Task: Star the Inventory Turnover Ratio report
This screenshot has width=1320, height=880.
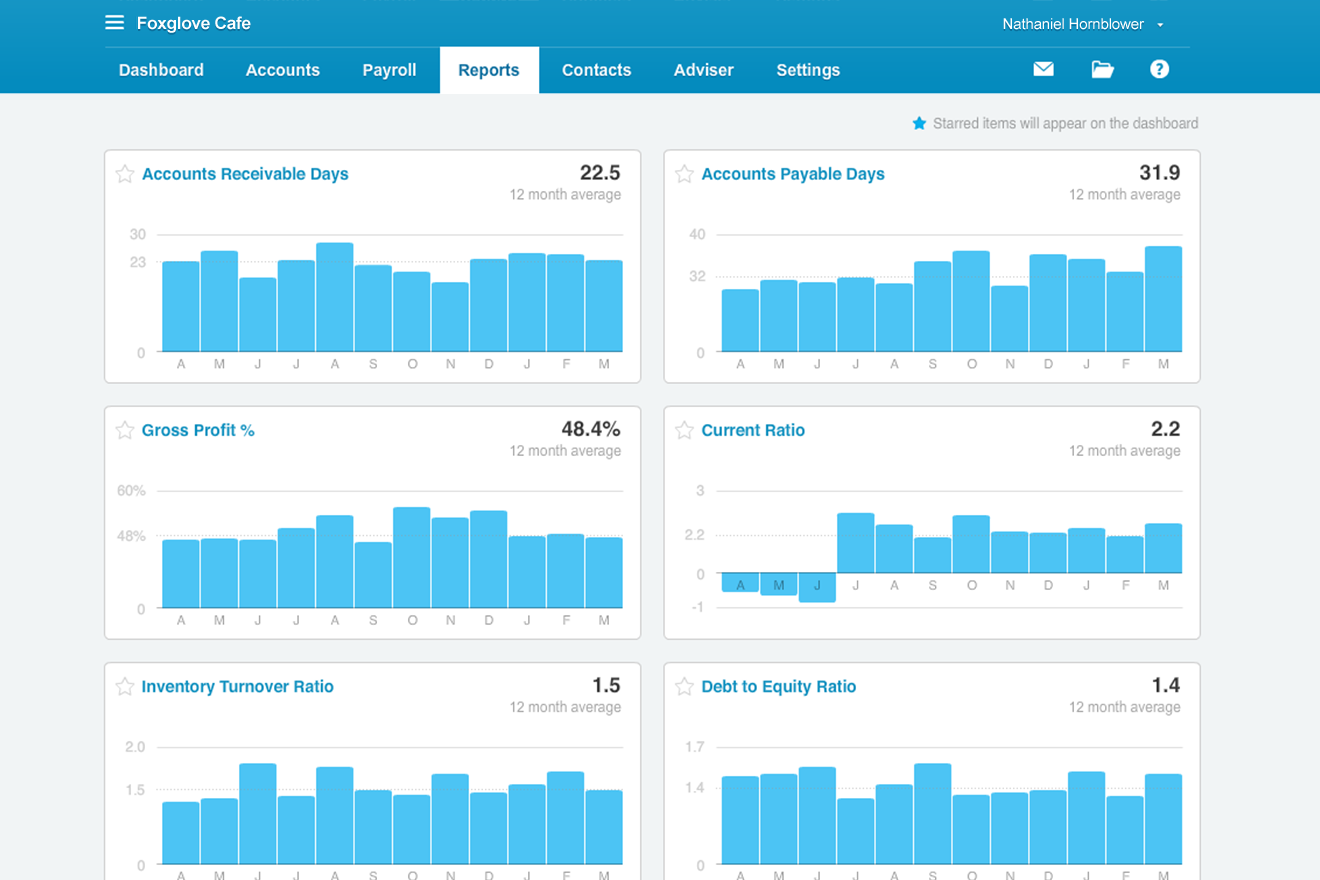Action: pos(124,686)
